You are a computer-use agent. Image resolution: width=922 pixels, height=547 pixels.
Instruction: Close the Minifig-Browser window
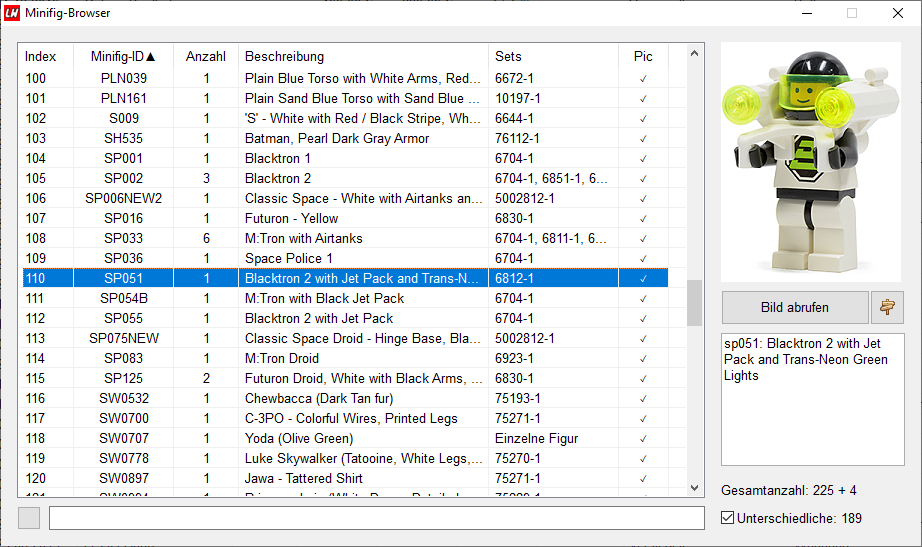pos(897,13)
